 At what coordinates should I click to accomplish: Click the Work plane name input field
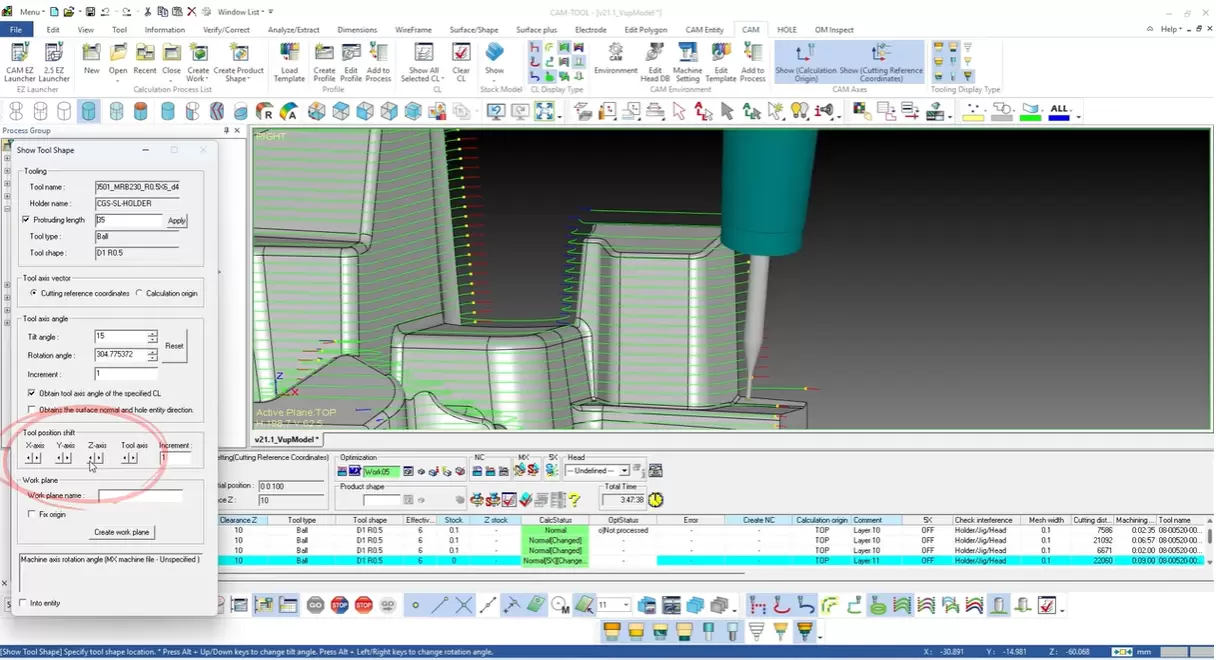coord(140,496)
